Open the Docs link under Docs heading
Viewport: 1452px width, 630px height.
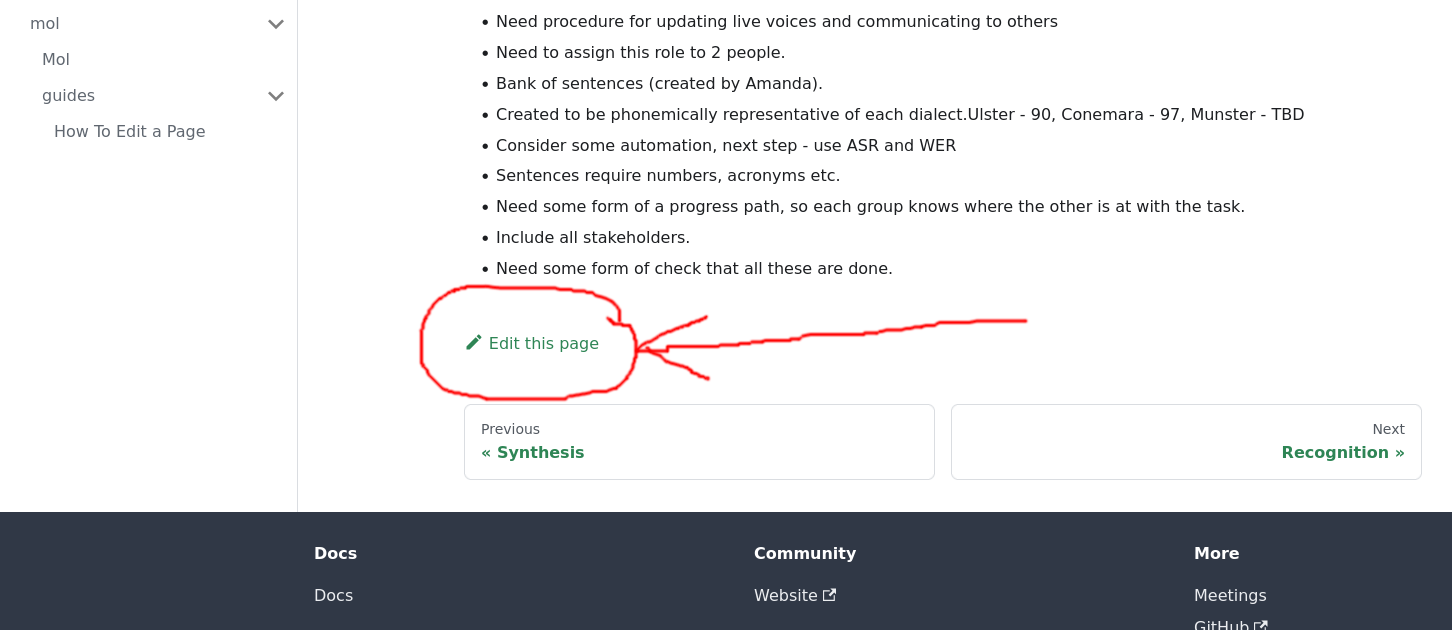click(x=333, y=595)
